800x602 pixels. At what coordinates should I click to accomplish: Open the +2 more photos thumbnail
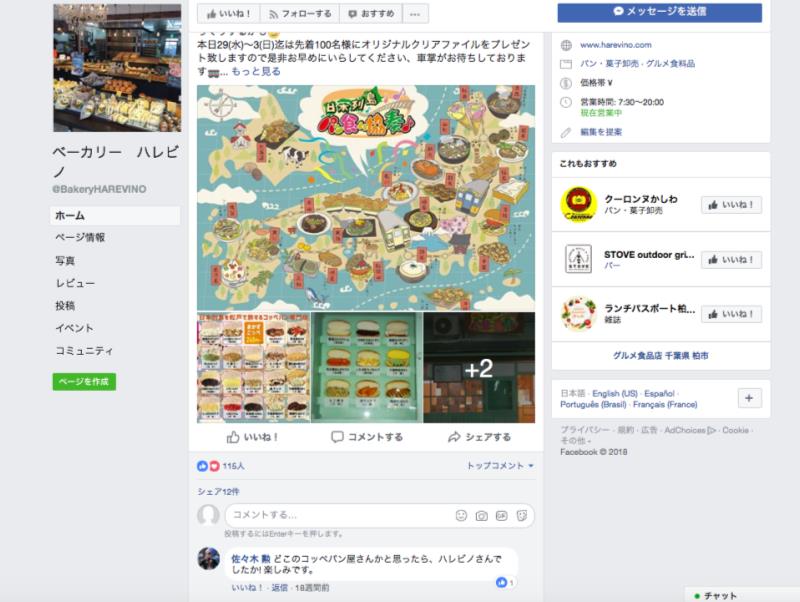click(x=479, y=368)
